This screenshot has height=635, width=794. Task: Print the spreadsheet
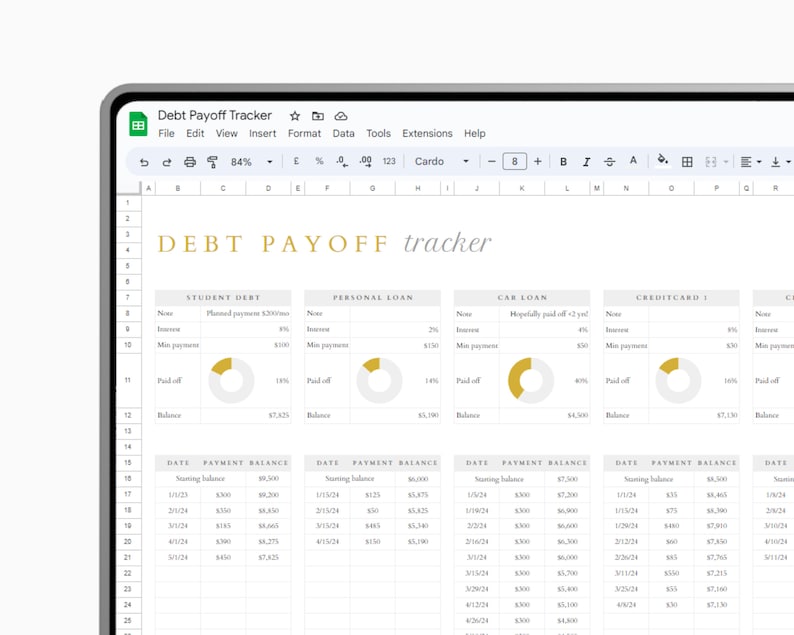point(190,162)
